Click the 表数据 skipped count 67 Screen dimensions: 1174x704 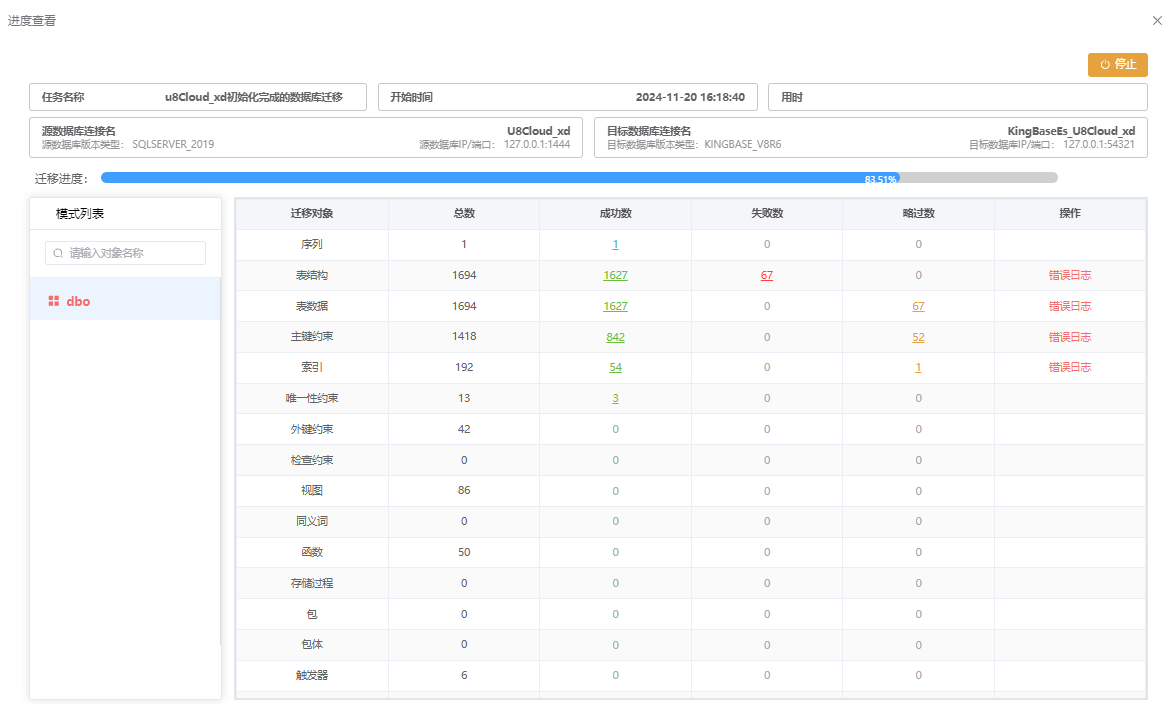point(918,306)
